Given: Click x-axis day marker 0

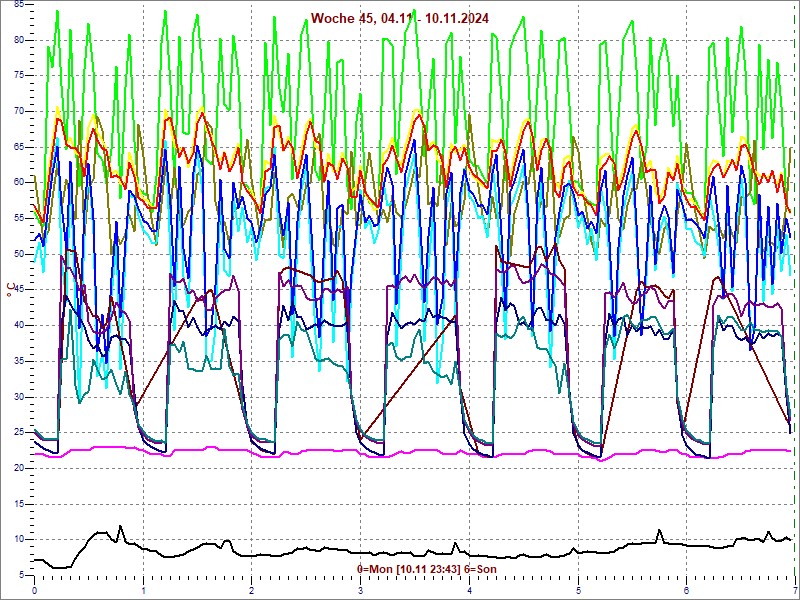Looking at the screenshot, I should coord(35,591).
